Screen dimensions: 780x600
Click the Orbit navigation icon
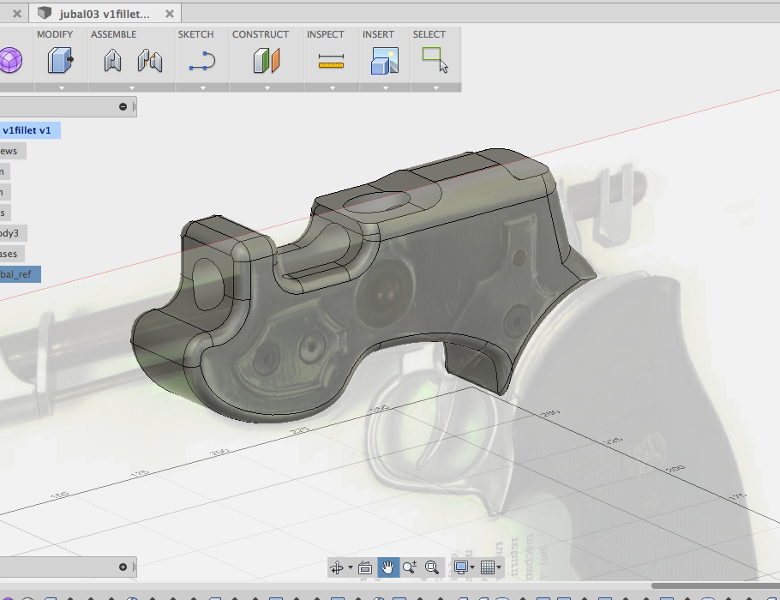(x=337, y=568)
